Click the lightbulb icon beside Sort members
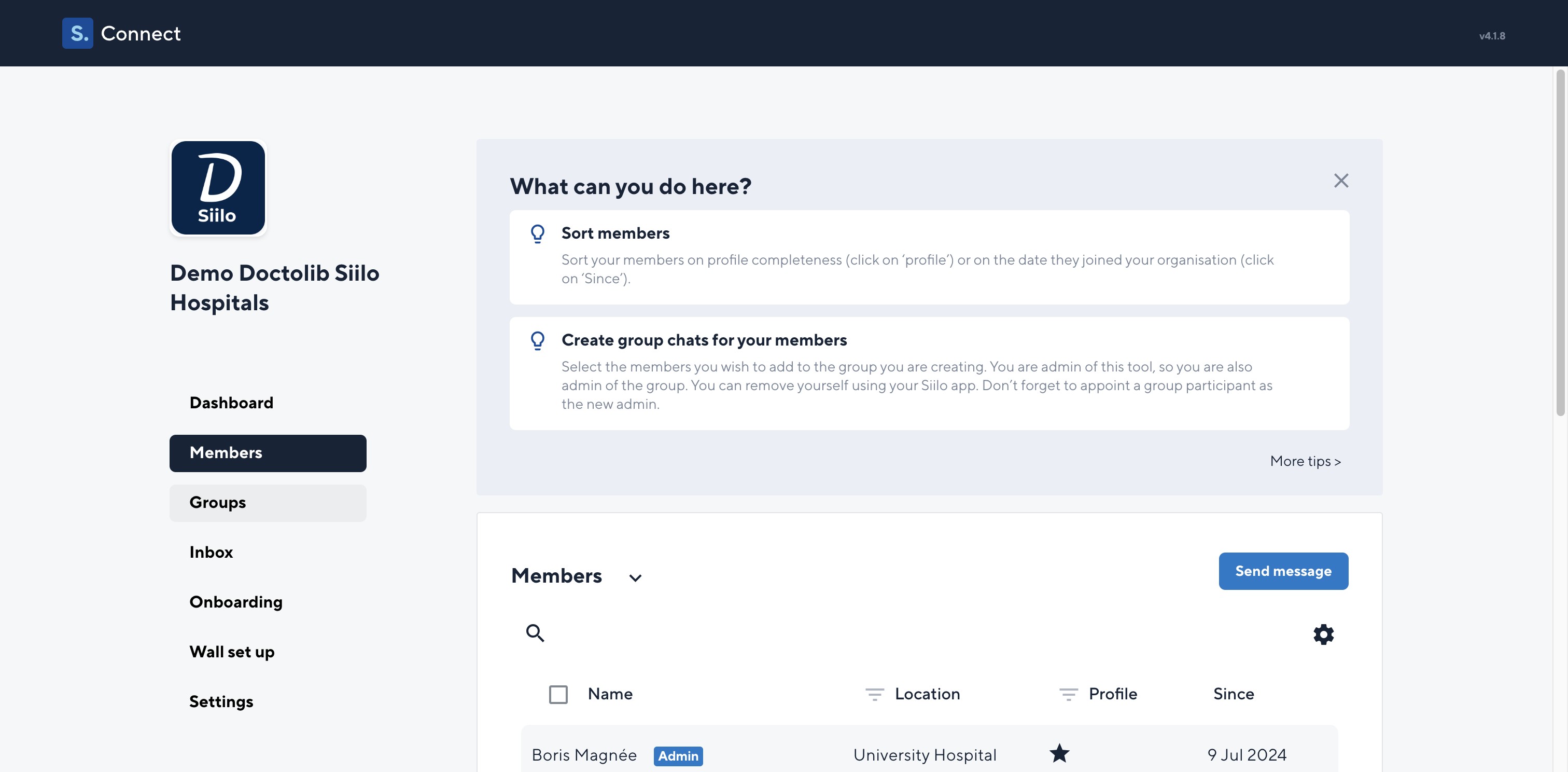The image size is (1568, 772). [538, 234]
